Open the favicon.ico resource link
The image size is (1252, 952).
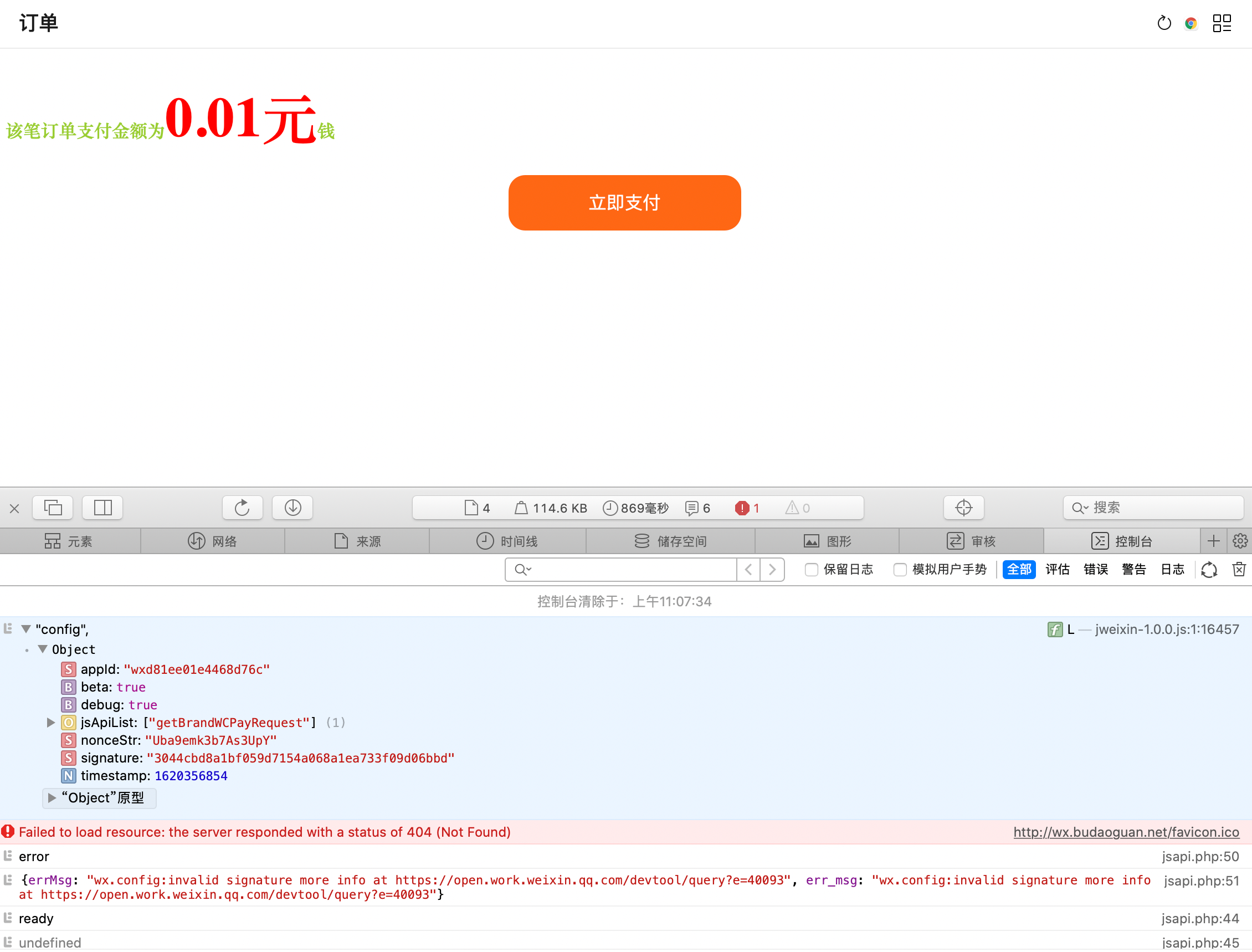coord(1126,832)
